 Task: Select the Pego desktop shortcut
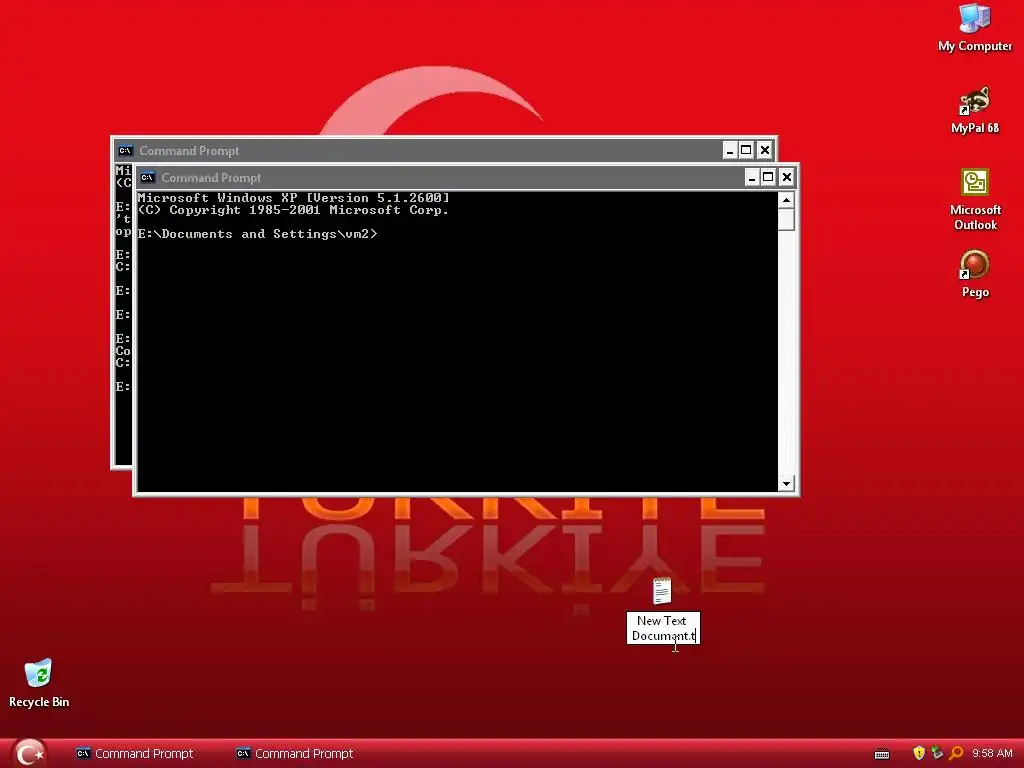point(974,274)
